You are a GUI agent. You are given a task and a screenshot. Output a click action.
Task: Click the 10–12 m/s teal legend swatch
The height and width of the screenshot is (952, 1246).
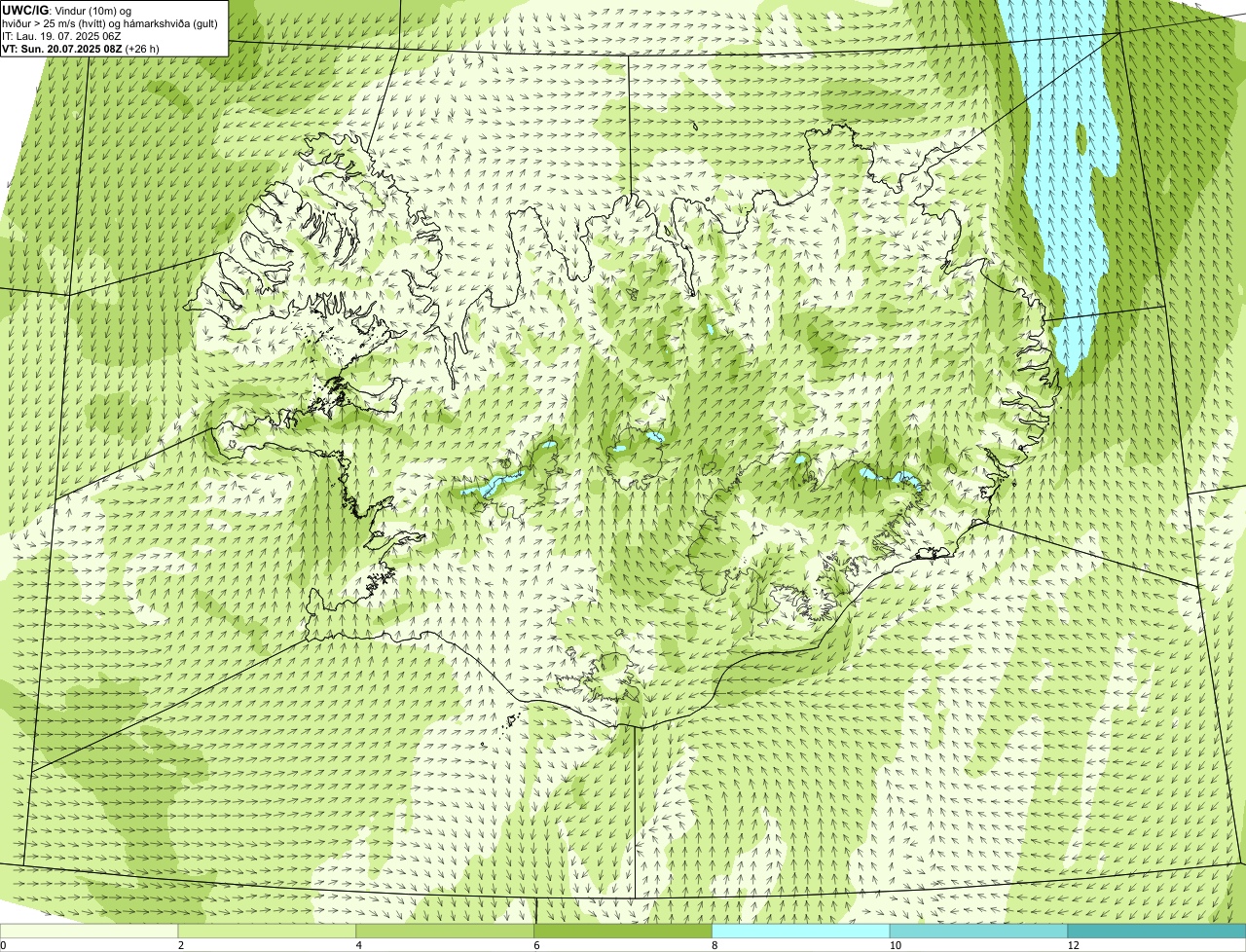coord(979,931)
